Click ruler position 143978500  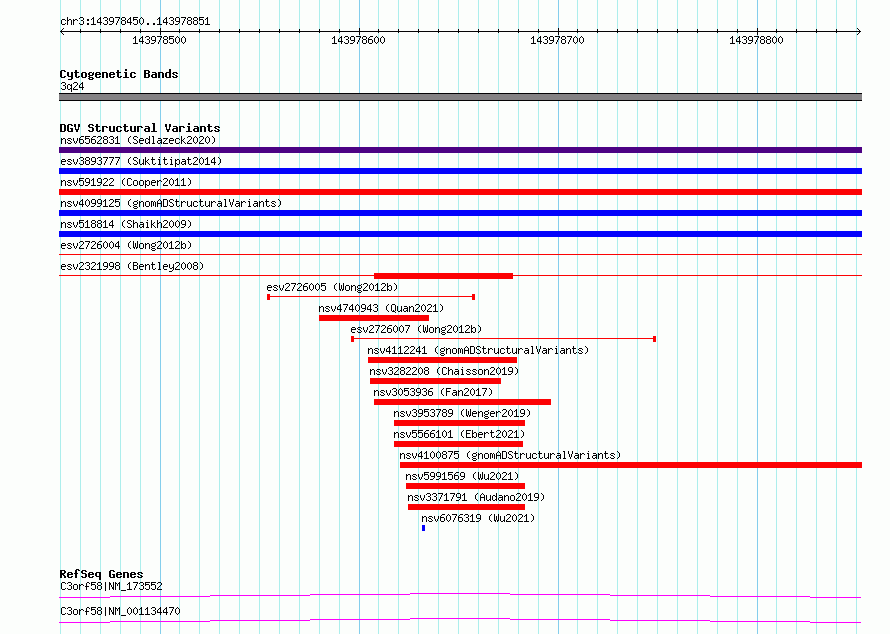[159, 40]
